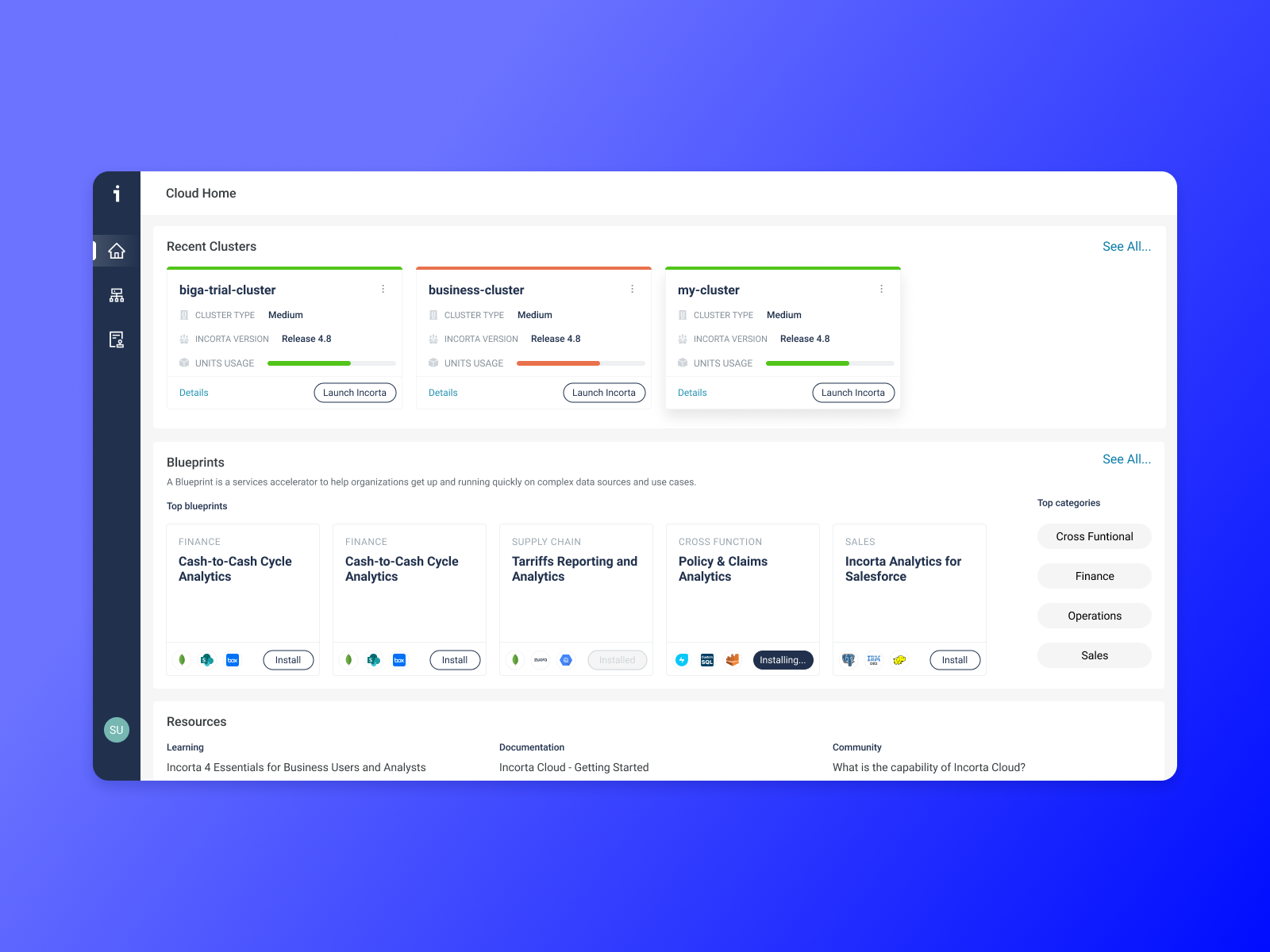Open the Home view in the sidebar
The width and height of the screenshot is (1270, 952).
[x=117, y=251]
